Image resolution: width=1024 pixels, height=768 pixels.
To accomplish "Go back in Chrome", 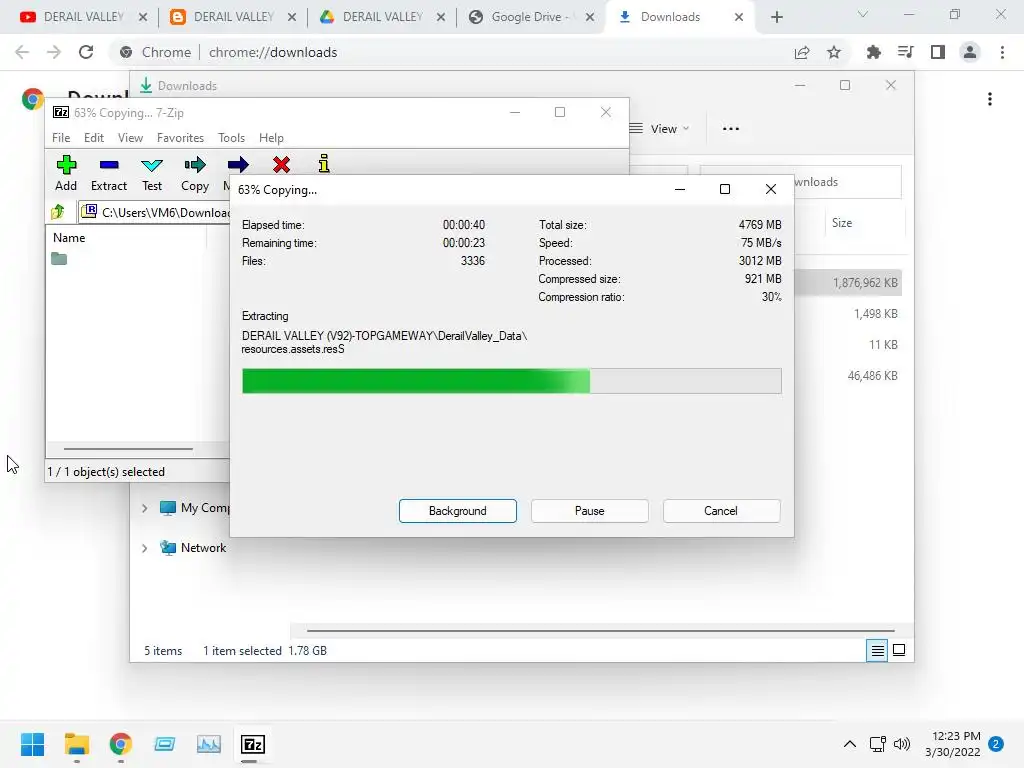I will pos(22,52).
